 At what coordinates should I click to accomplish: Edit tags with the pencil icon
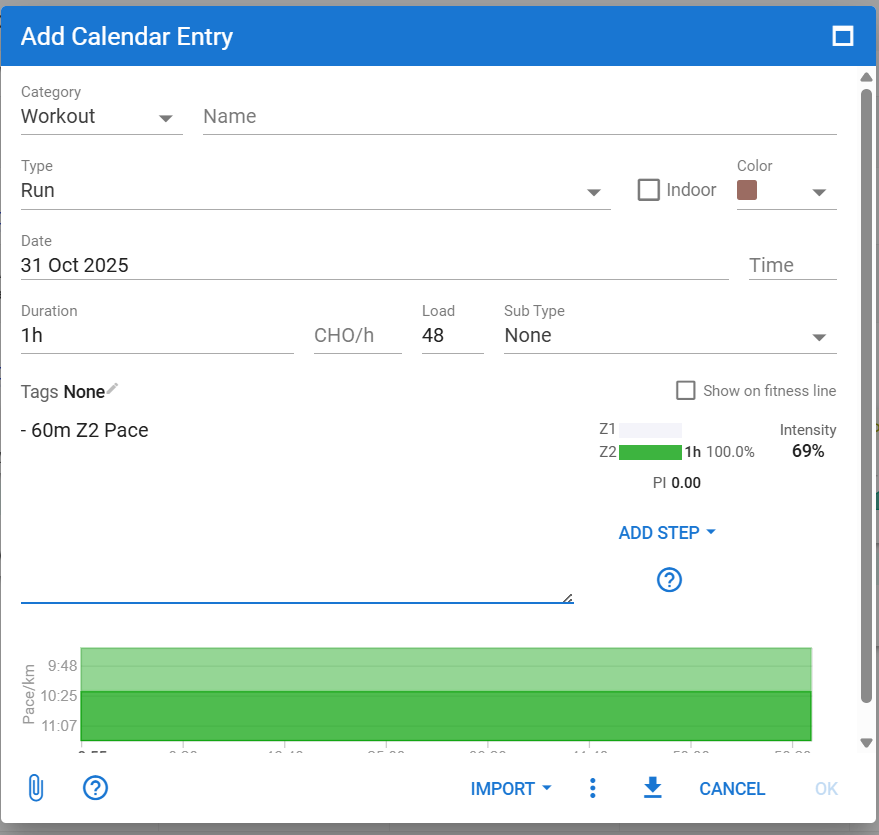point(113,389)
